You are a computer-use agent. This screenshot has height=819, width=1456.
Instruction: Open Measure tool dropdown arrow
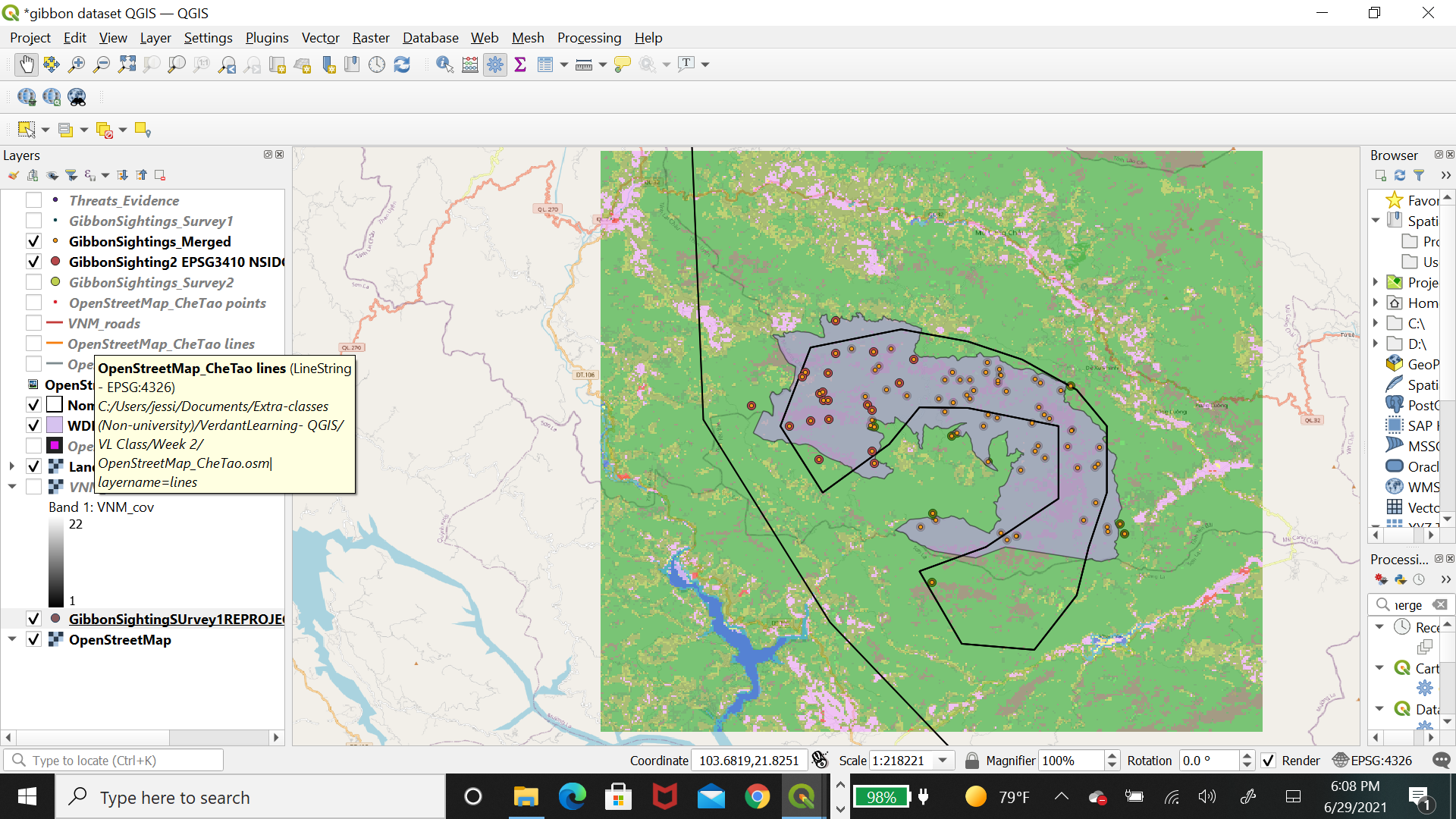click(x=603, y=64)
